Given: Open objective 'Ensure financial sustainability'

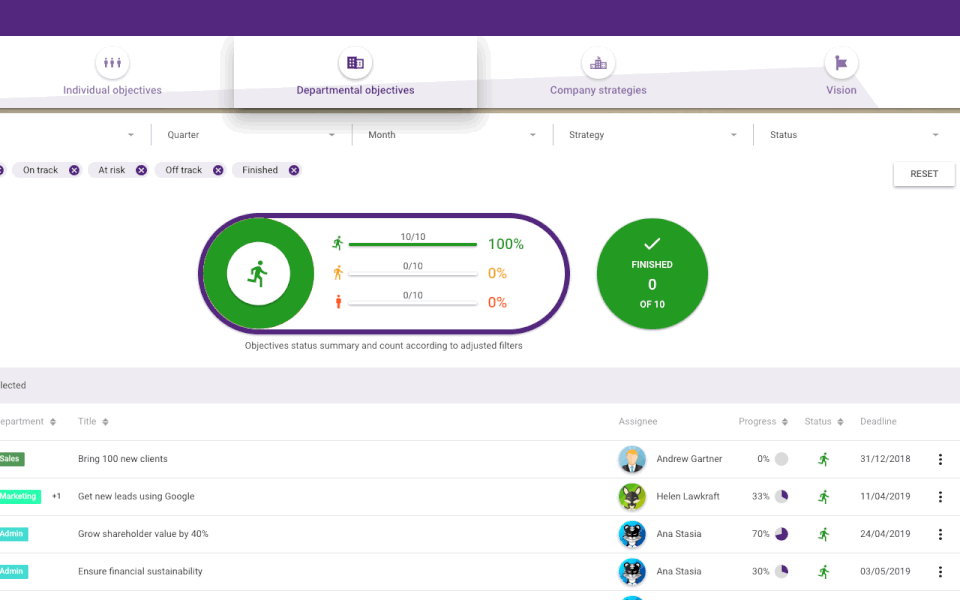Looking at the screenshot, I should pyautogui.click(x=140, y=571).
